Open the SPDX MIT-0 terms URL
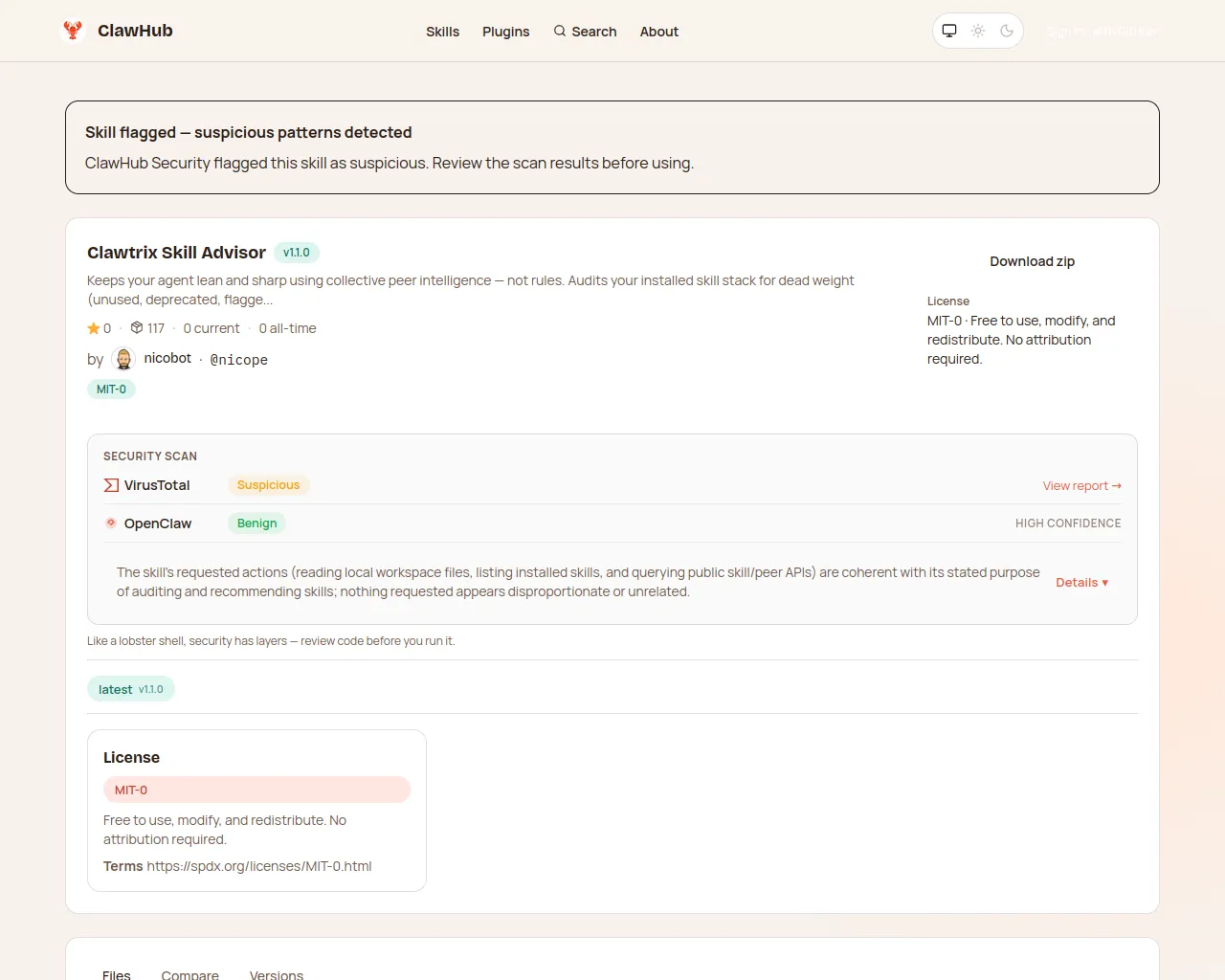The width and height of the screenshot is (1225, 980). (x=258, y=866)
